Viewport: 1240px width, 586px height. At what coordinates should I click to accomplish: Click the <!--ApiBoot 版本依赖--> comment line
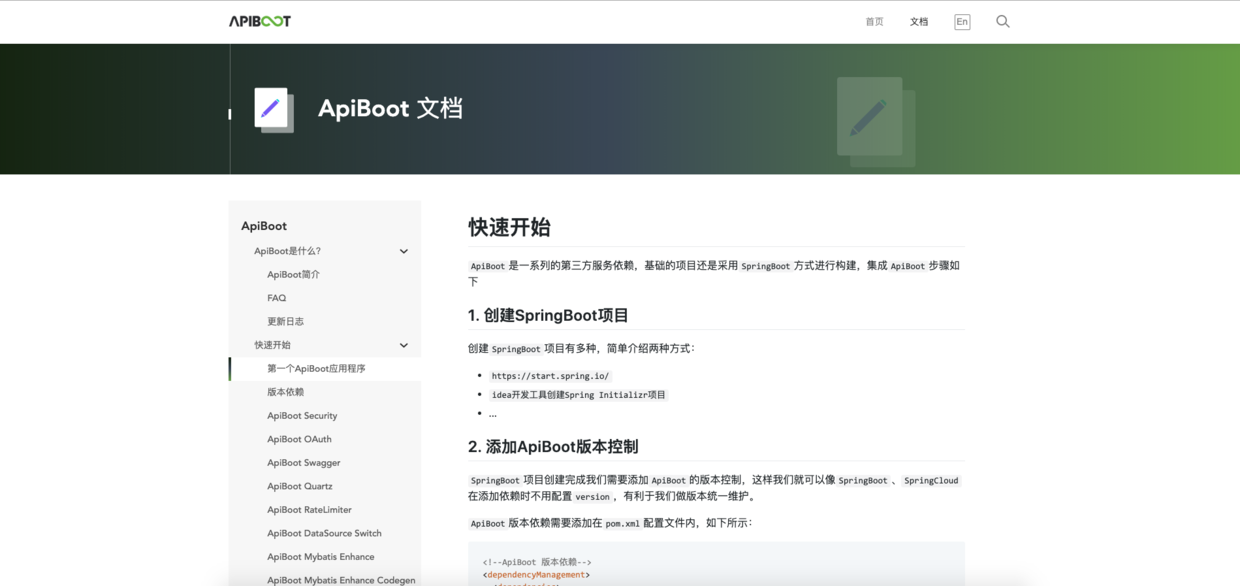[537, 562]
